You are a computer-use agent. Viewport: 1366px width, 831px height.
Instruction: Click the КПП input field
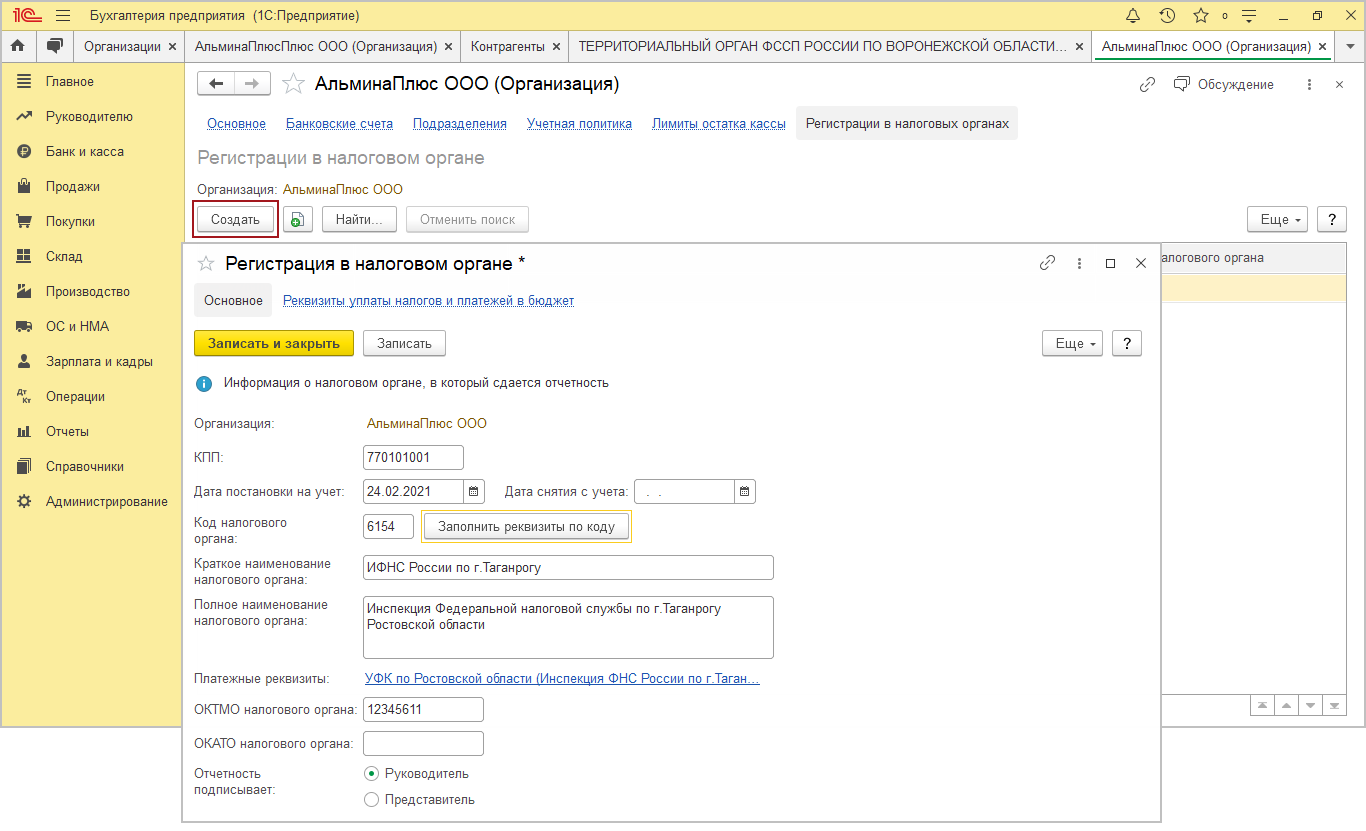pyautogui.click(x=413, y=457)
